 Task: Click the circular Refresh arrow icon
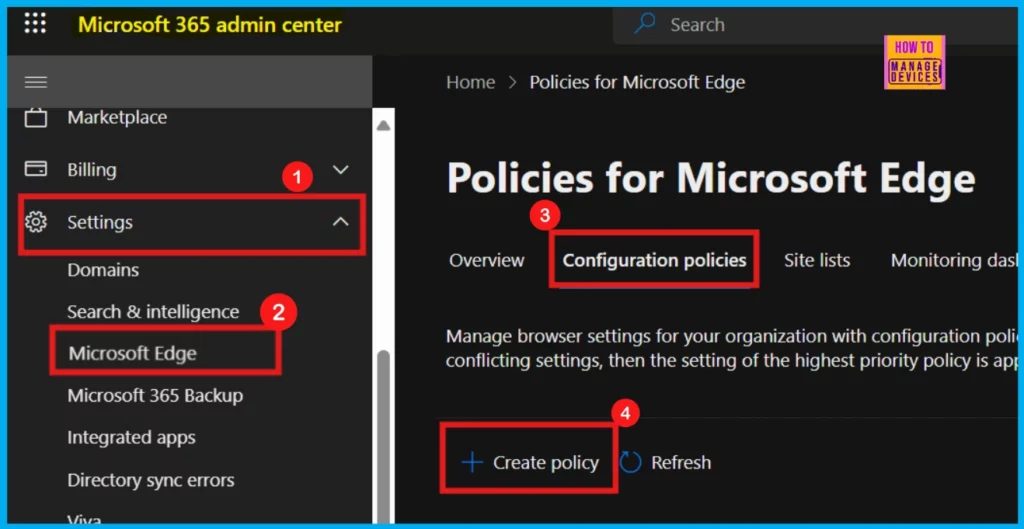coord(631,462)
